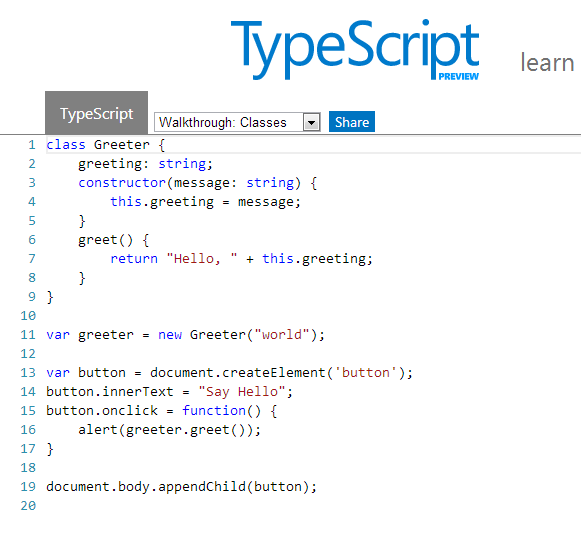
Task: Click the PREVIEW badge under the logo
Action: click(458, 76)
